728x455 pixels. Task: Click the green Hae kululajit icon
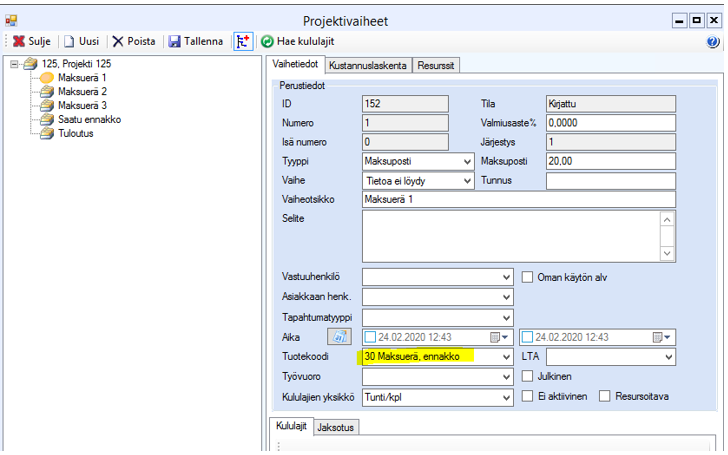pyautogui.click(x=267, y=41)
